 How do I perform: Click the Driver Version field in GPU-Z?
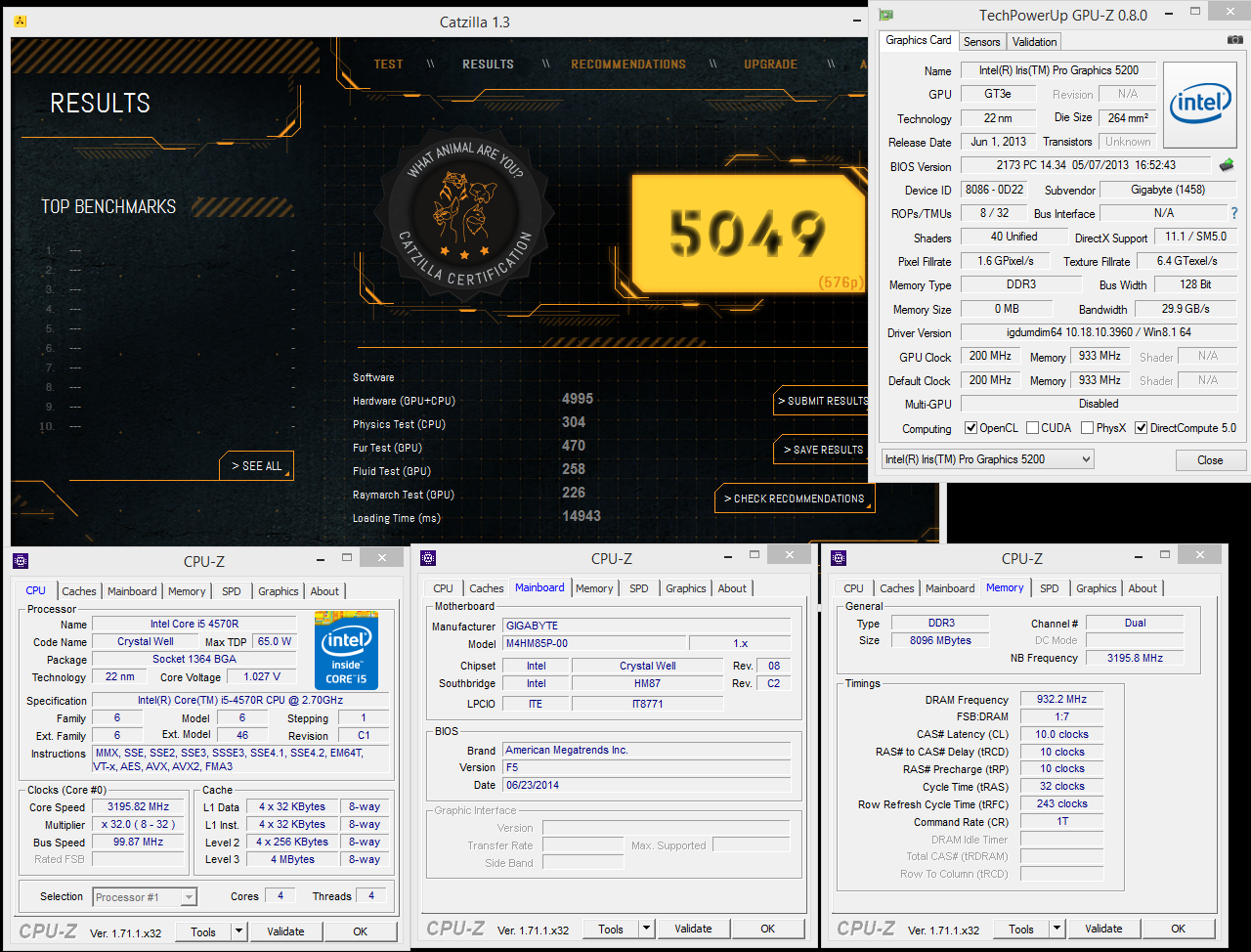click(x=1099, y=332)
